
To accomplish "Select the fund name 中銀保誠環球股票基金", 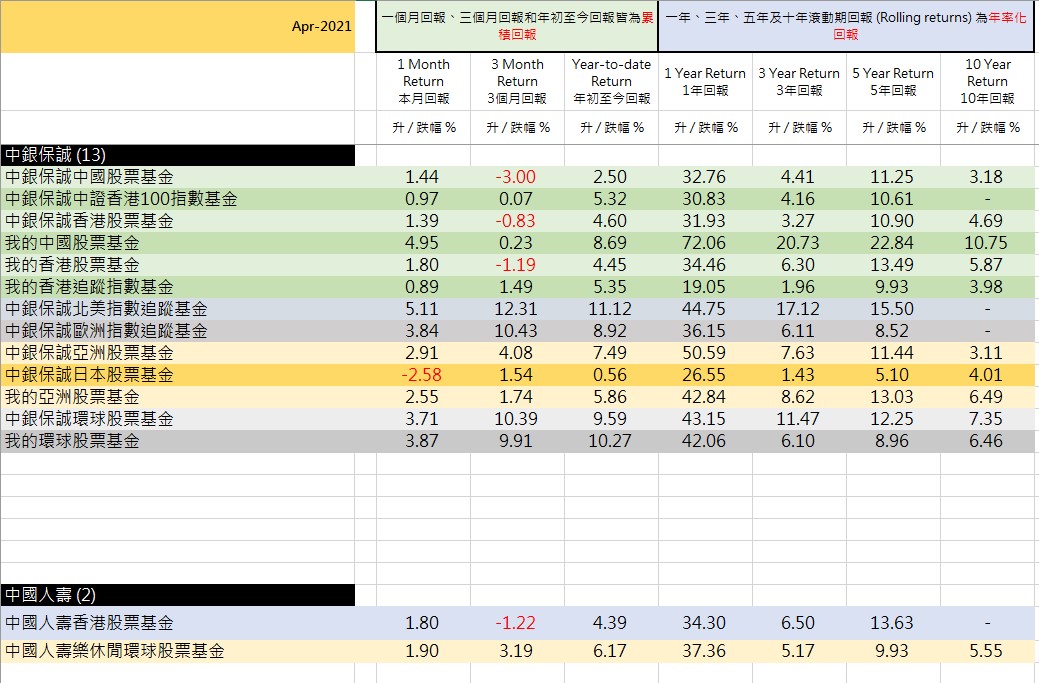I will pos(89,419).
